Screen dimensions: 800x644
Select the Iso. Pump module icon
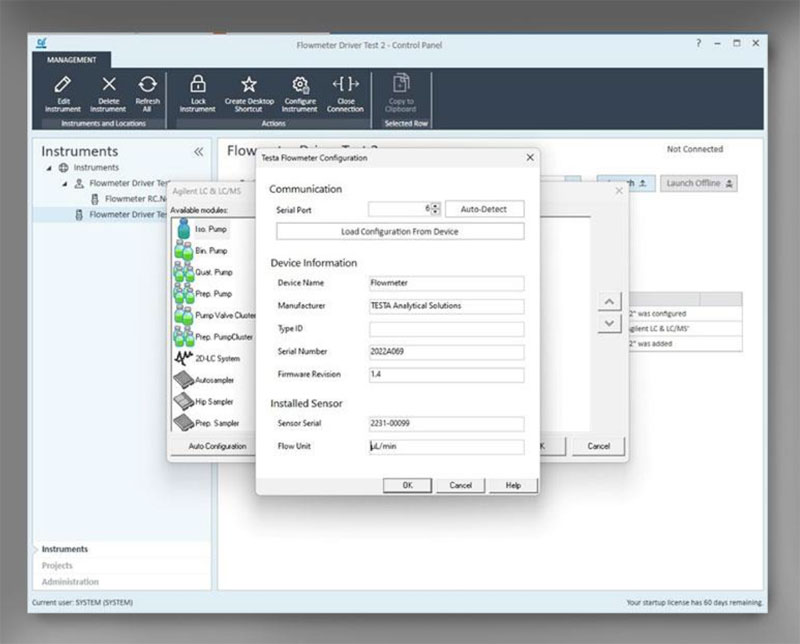184,229
